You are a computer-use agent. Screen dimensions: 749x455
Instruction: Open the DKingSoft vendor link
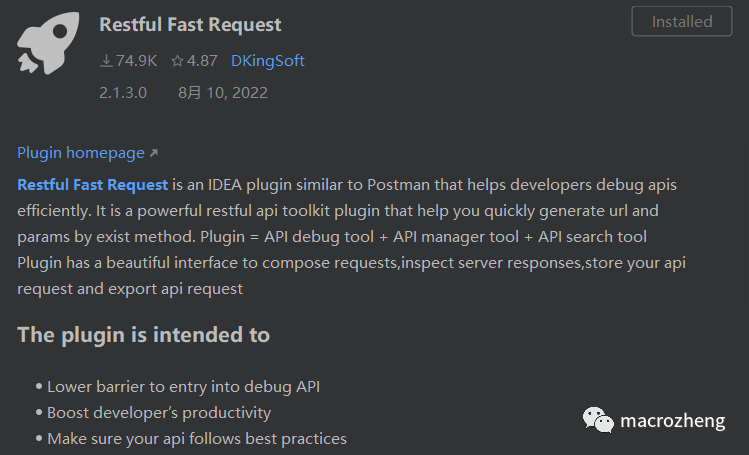267,61
